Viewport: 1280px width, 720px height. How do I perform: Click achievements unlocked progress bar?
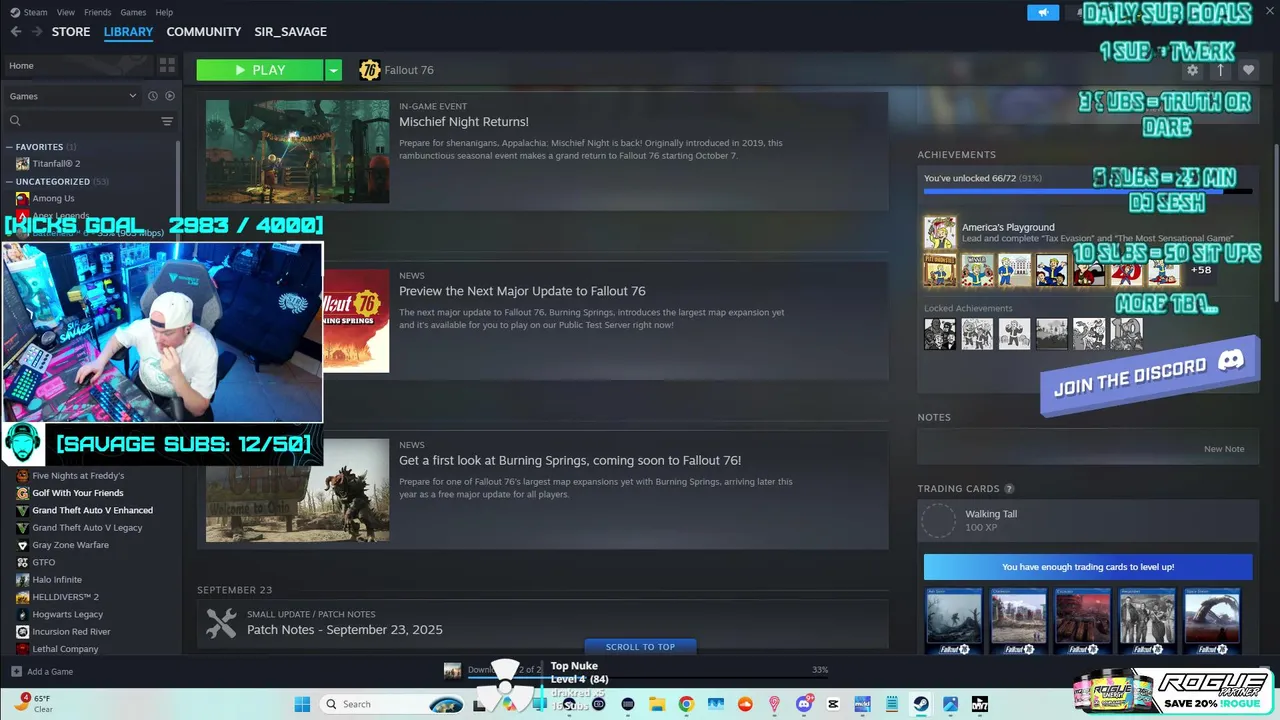[1088, 191]
